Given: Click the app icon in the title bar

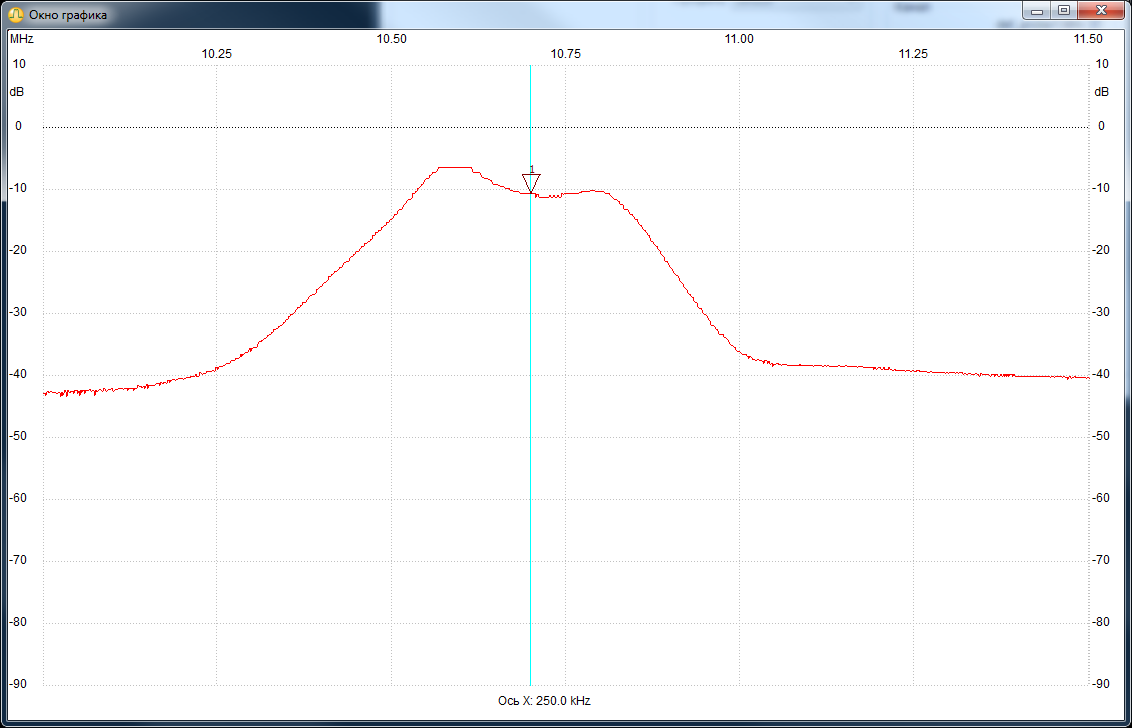Looking at the screenshot, I should pos(15,14).
